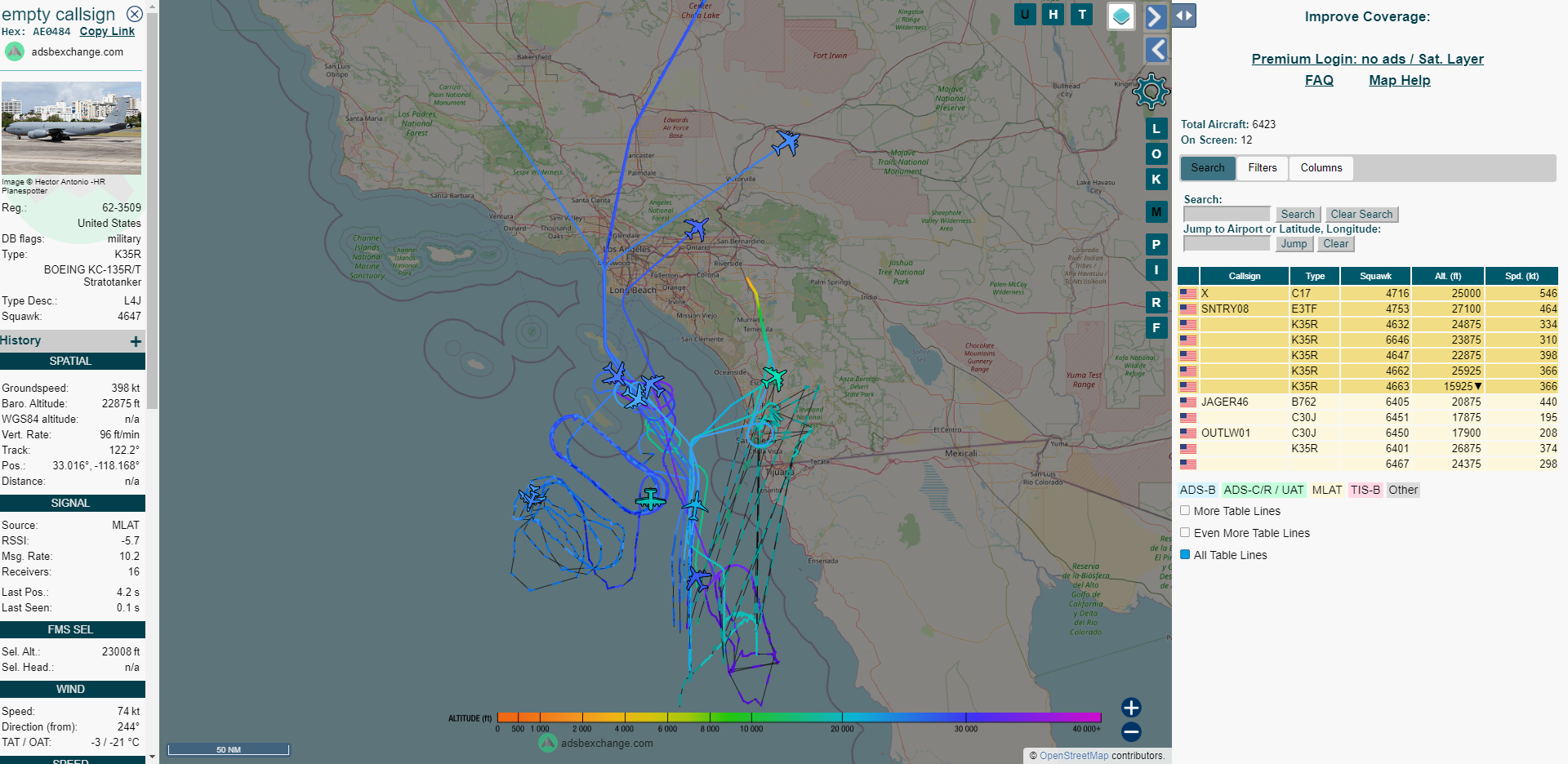1568x764 pixels.
Task: Open Premium Login link
Action: pos(1367,59)
